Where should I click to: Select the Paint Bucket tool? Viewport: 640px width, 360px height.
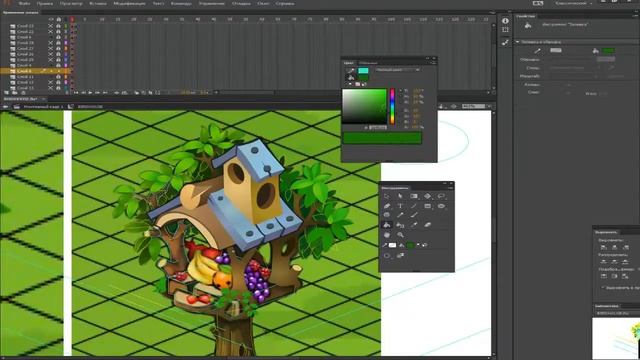387,225
